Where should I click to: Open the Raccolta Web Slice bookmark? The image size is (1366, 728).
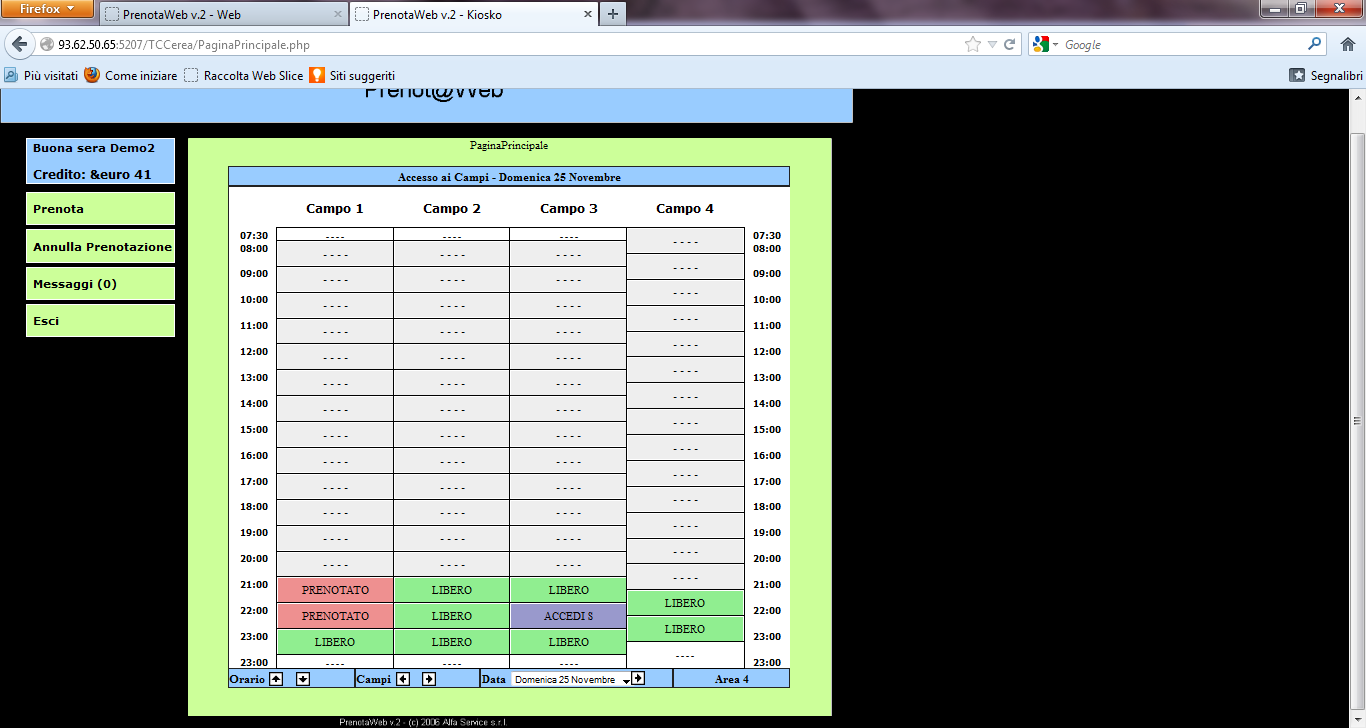[x=243, y=75]
